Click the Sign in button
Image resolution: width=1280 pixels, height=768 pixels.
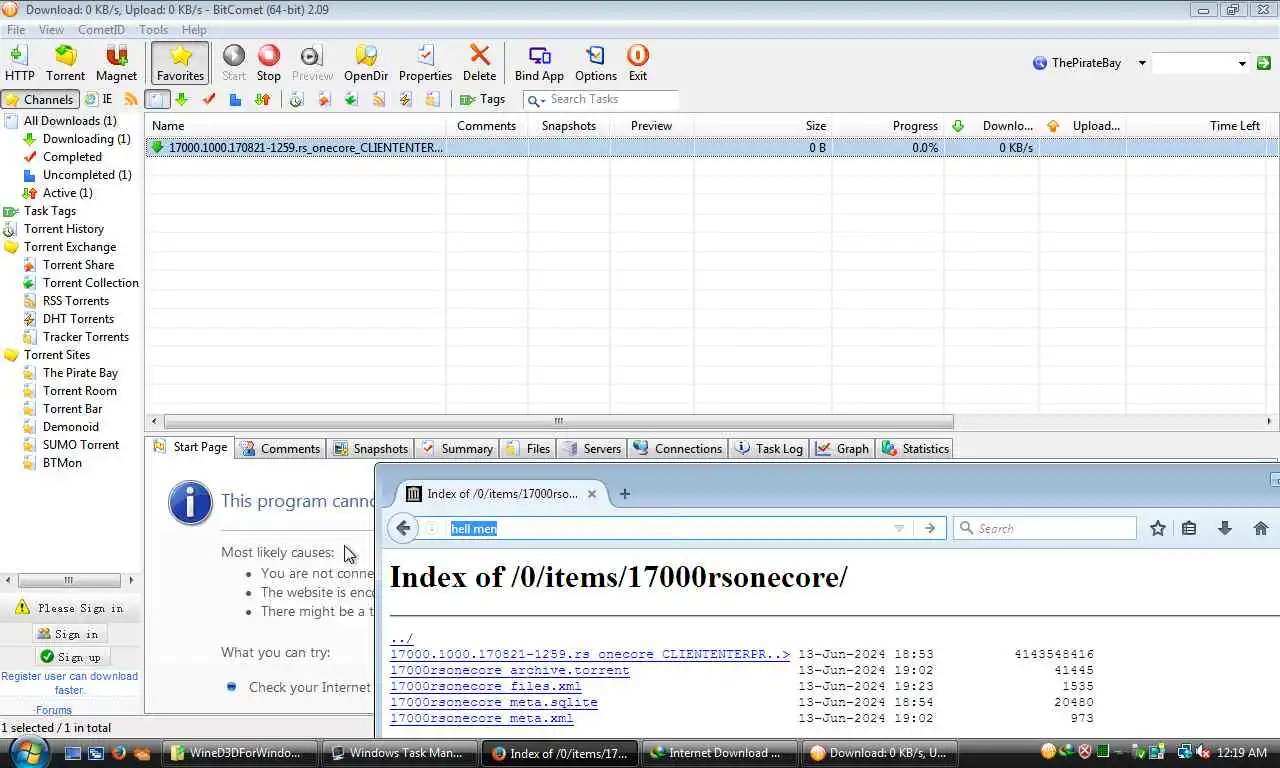68,634
